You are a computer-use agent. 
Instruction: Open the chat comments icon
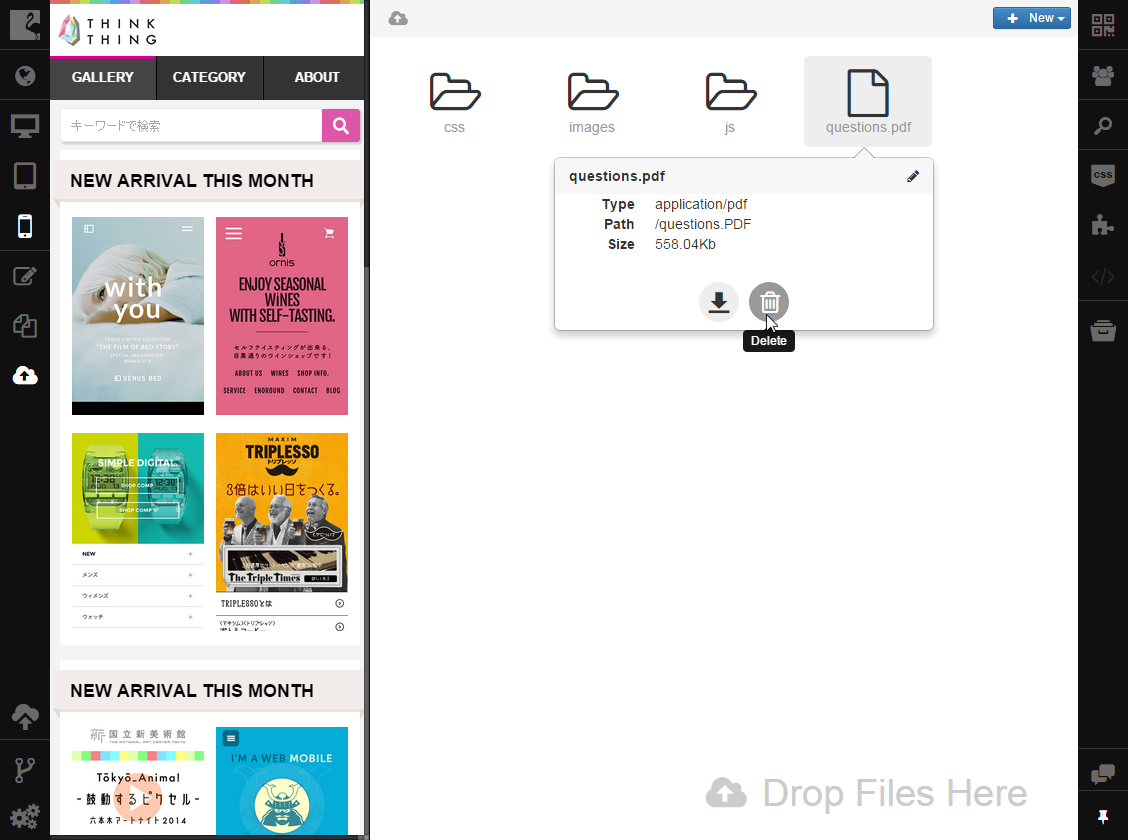tap(1103, 775)
